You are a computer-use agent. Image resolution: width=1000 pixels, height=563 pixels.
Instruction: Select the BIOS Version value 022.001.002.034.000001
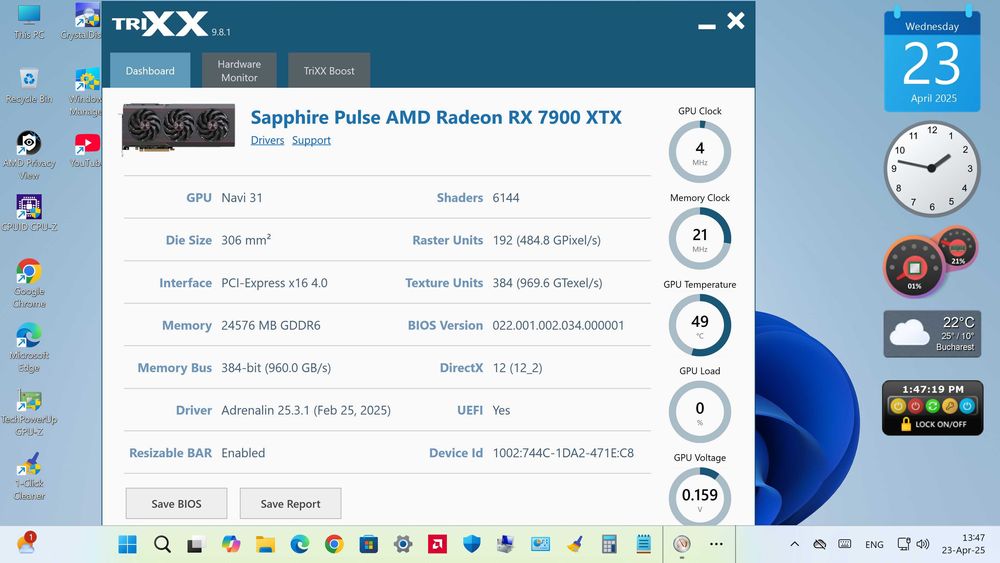(x=558, y=325)
